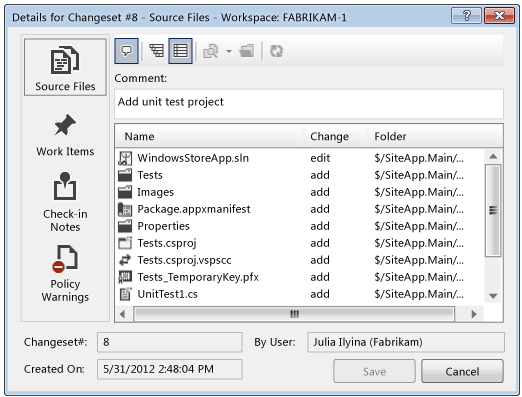
Task: Click the Created On field
Action: (170, 369)
